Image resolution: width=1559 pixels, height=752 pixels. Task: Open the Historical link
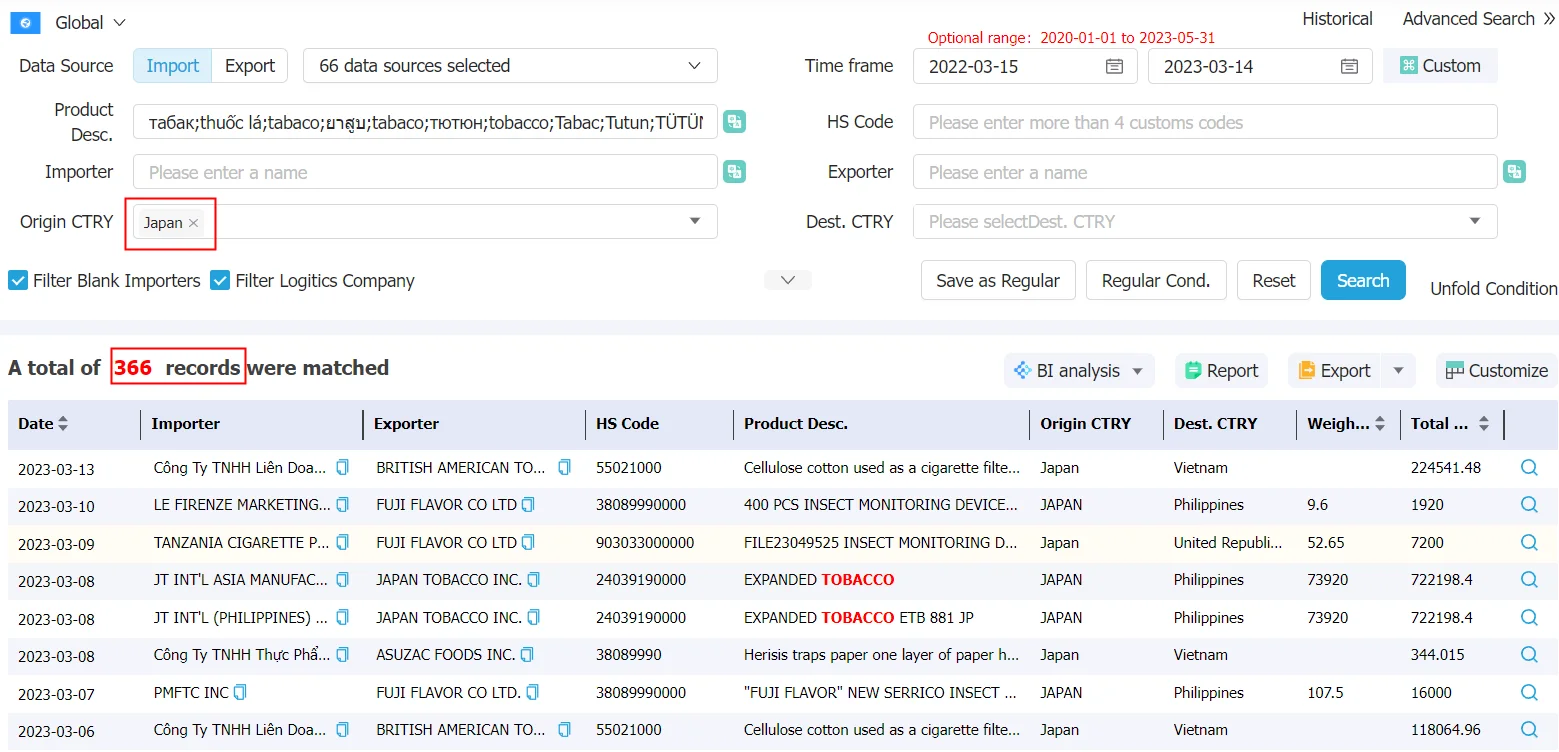[x=1337, y=19]
